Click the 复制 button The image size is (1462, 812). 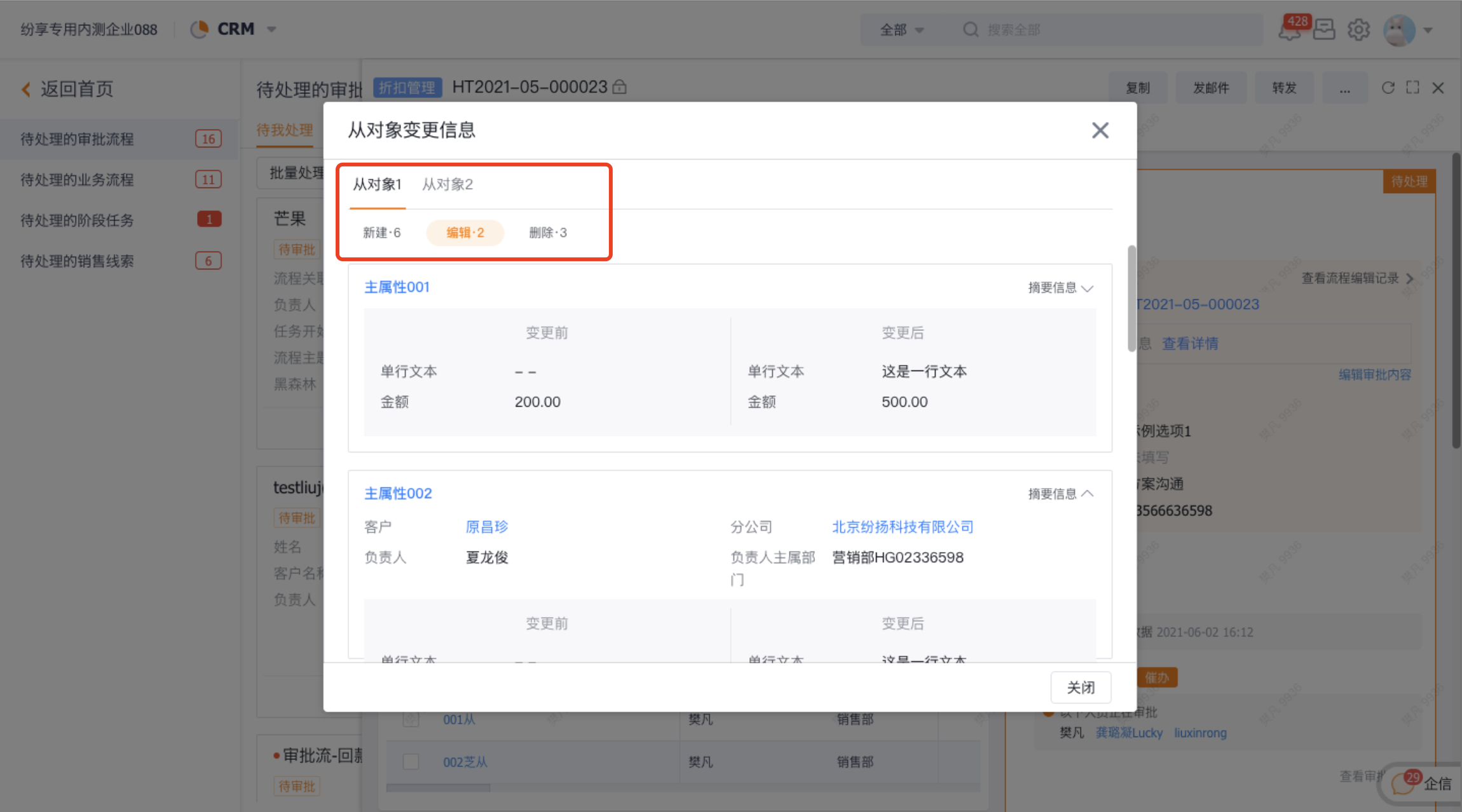(1138, 88)
